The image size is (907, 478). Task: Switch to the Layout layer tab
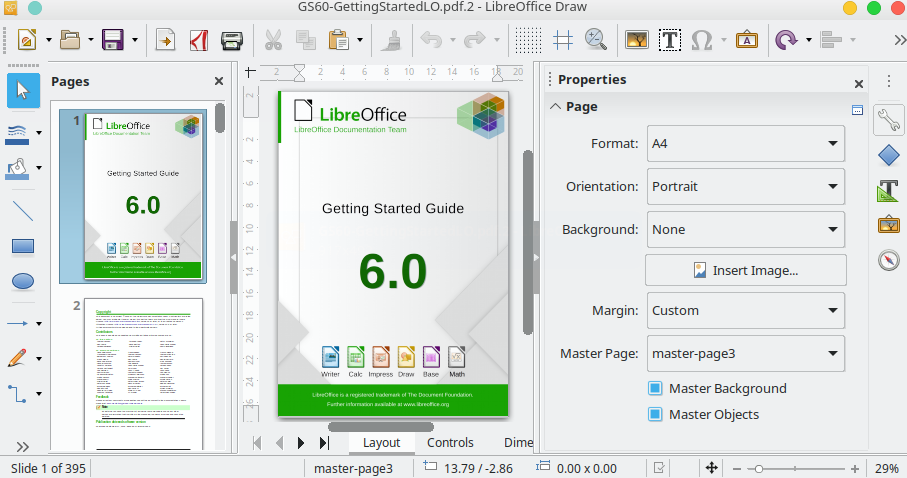381,443
